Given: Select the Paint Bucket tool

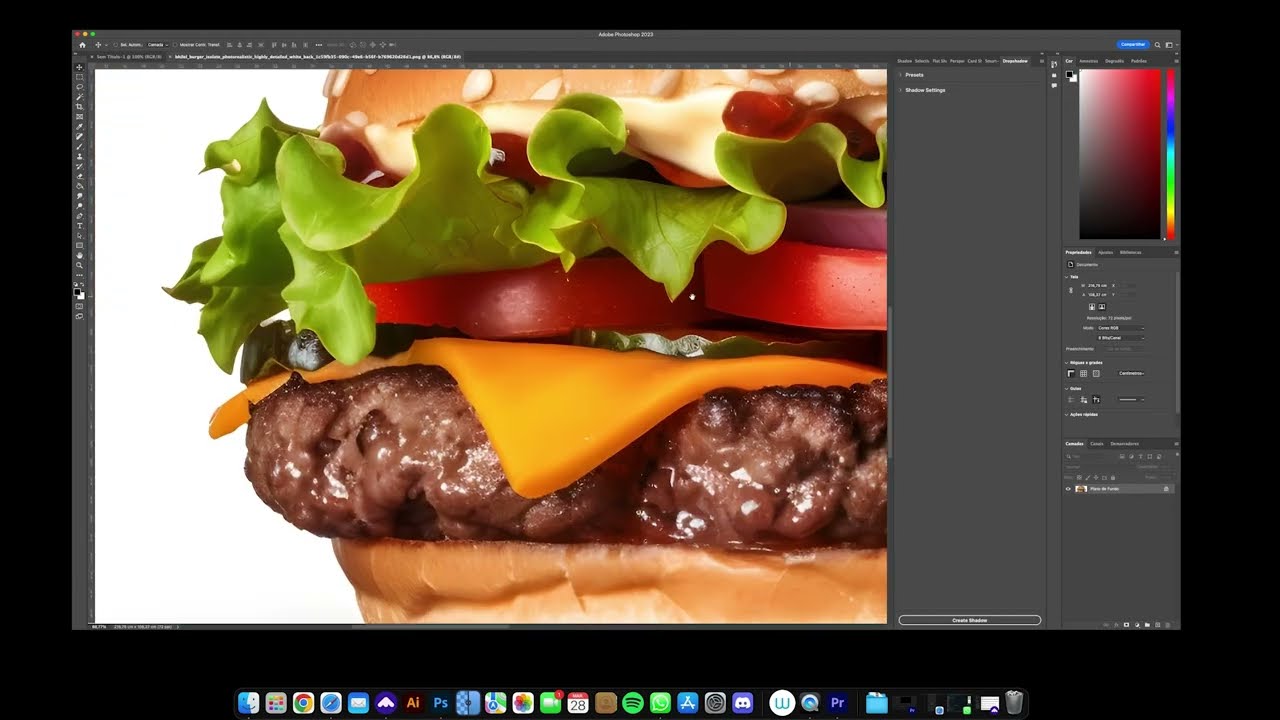Looking at the screenshot, I should (x=79, y=186).
